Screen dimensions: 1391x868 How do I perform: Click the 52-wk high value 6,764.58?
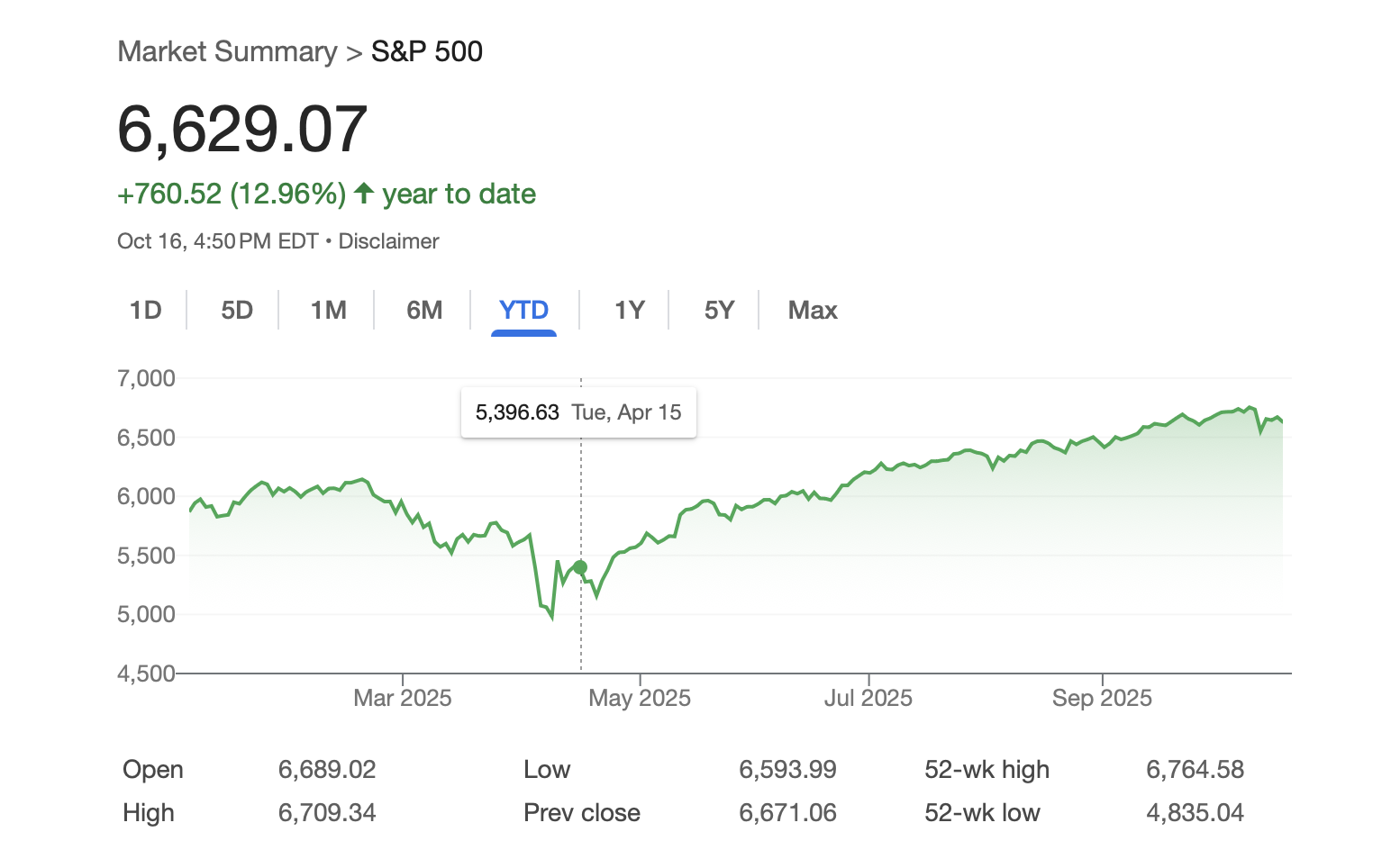pos(1195,770)
